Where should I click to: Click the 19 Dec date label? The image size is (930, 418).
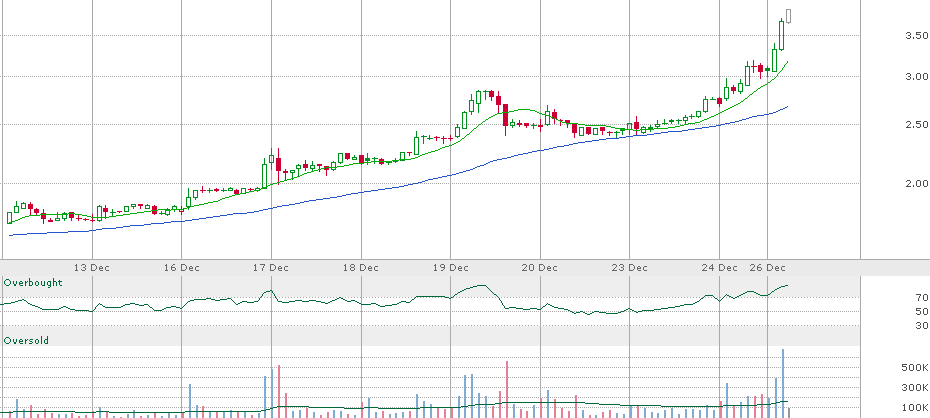(x=450, y=267)
